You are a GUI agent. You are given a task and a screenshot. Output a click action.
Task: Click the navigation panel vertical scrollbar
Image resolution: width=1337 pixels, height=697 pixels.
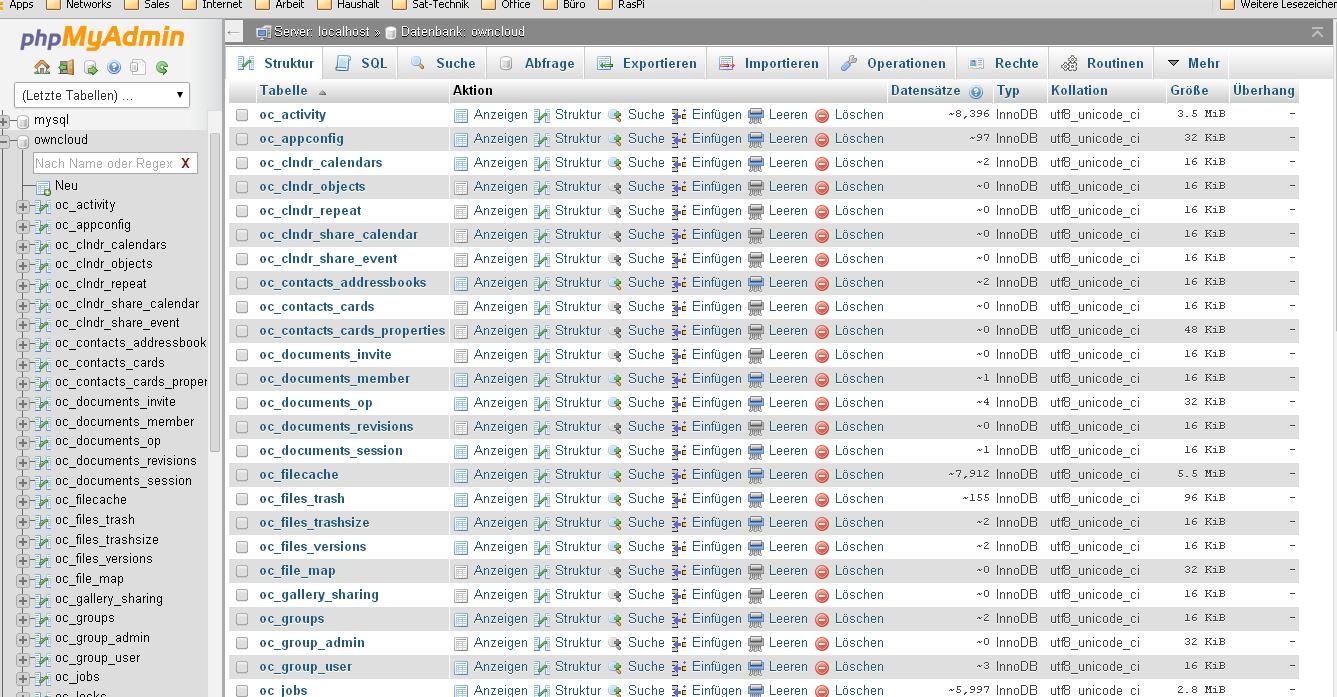pyautogui.click(x=214, y=290)
